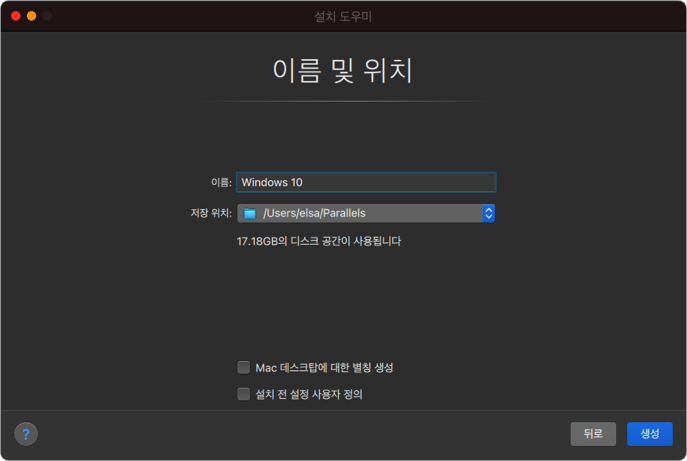Close the 설치 도우미 window with the red button

pos(16,16)
